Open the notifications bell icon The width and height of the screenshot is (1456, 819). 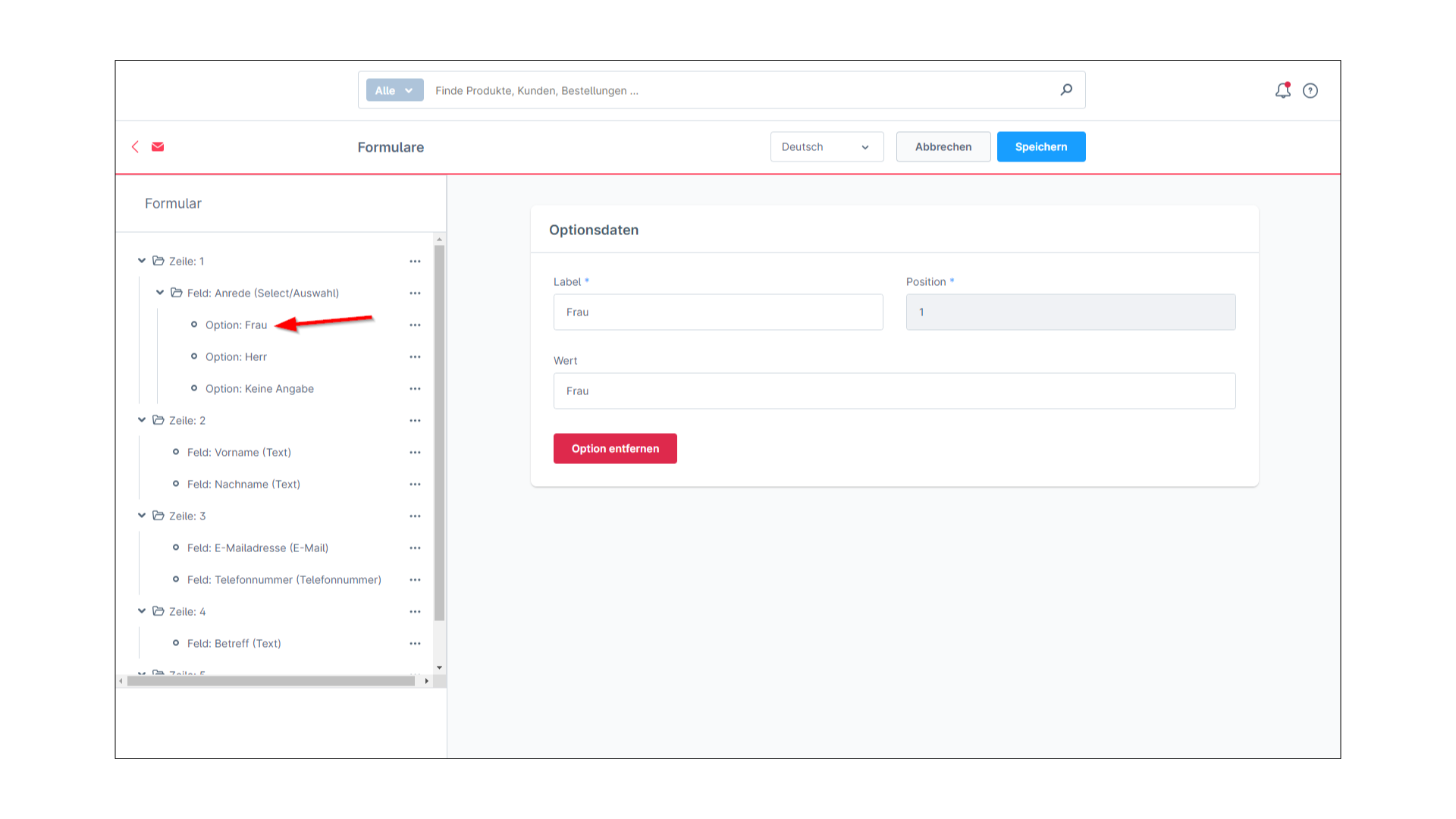pyautogui.click(x=1282, y=90)
